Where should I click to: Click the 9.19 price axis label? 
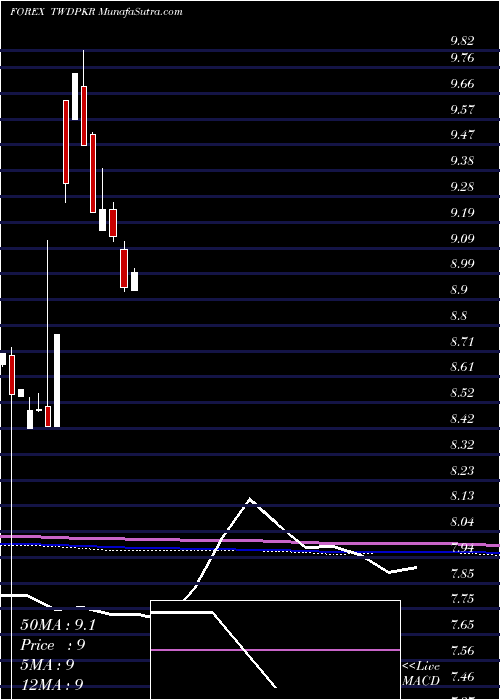462,212
